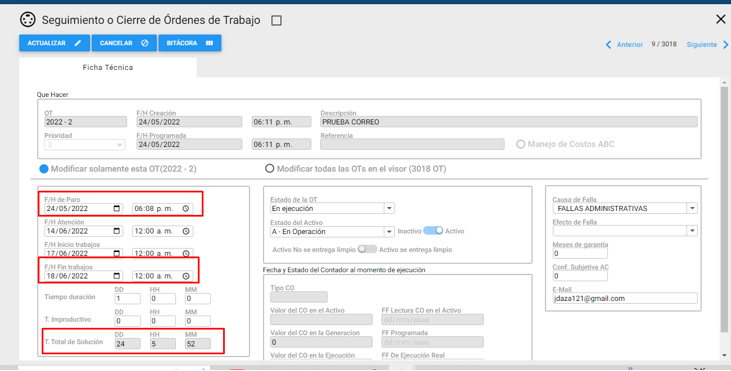Open clock picker for F/H Inicio trabajos time
731x371 pixels.
pyautogui.click(x=186, y=253)
